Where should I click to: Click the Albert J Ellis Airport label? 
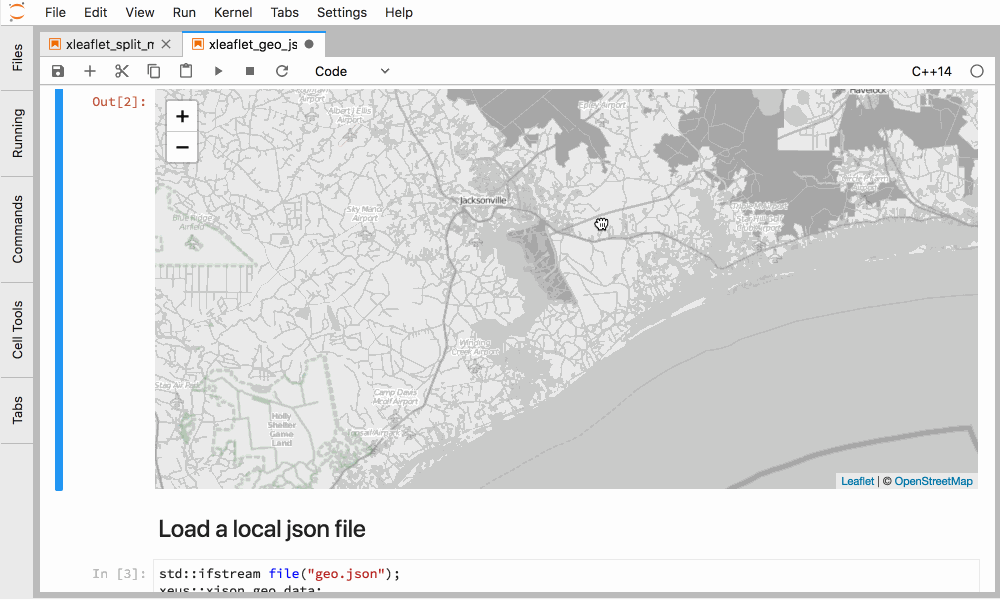click(349, 115)
